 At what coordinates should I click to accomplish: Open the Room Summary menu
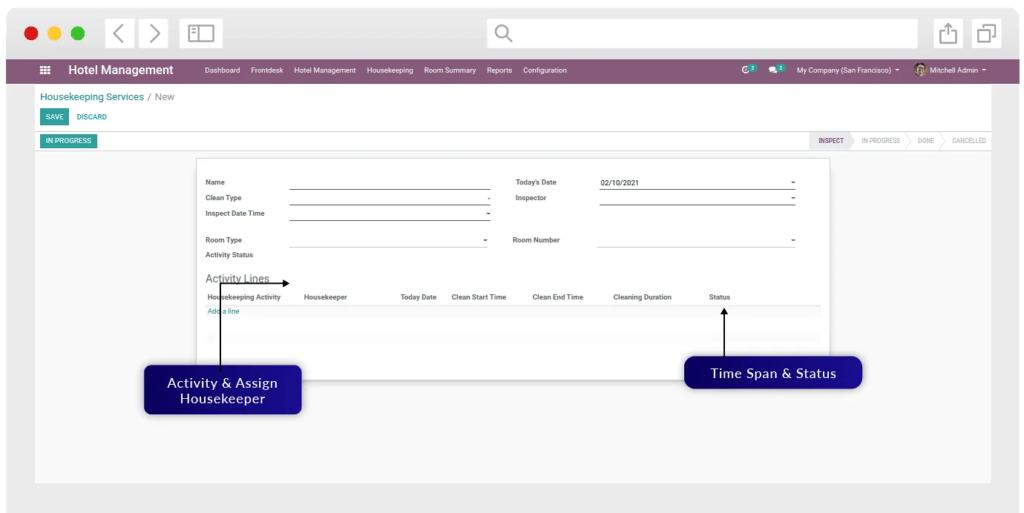click(450, 70)
